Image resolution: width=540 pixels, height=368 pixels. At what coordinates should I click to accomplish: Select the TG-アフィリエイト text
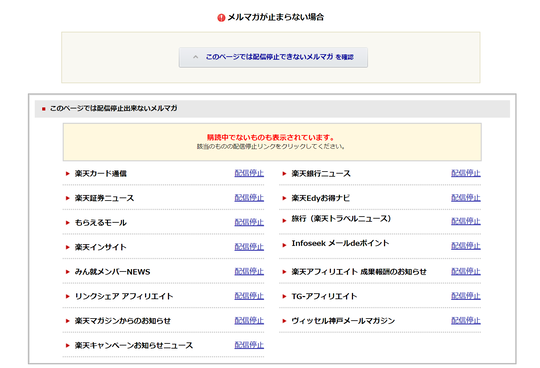[324, 296]
